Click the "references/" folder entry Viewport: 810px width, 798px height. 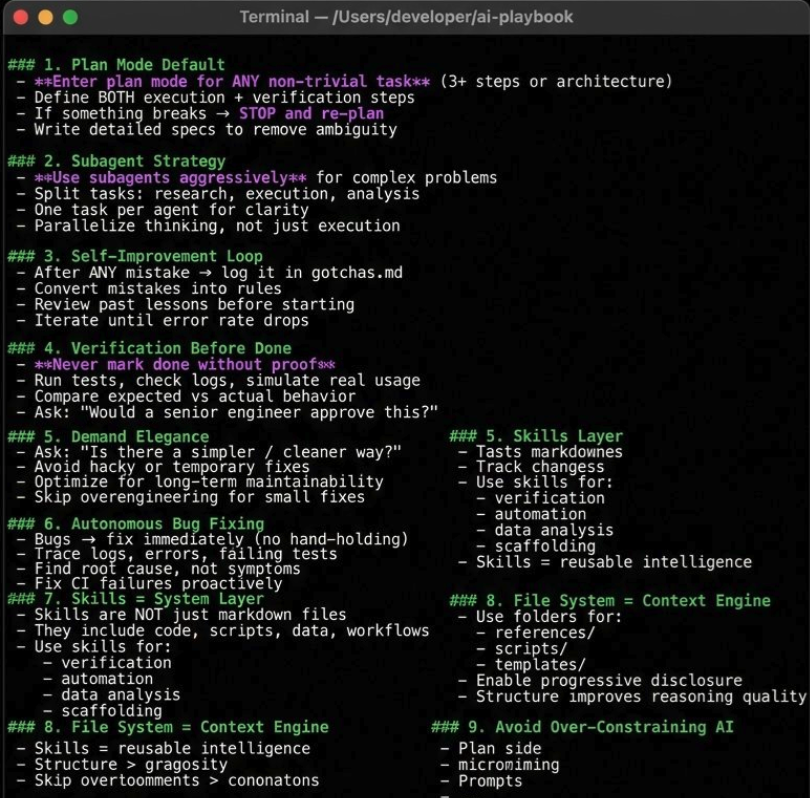(544, 632)
